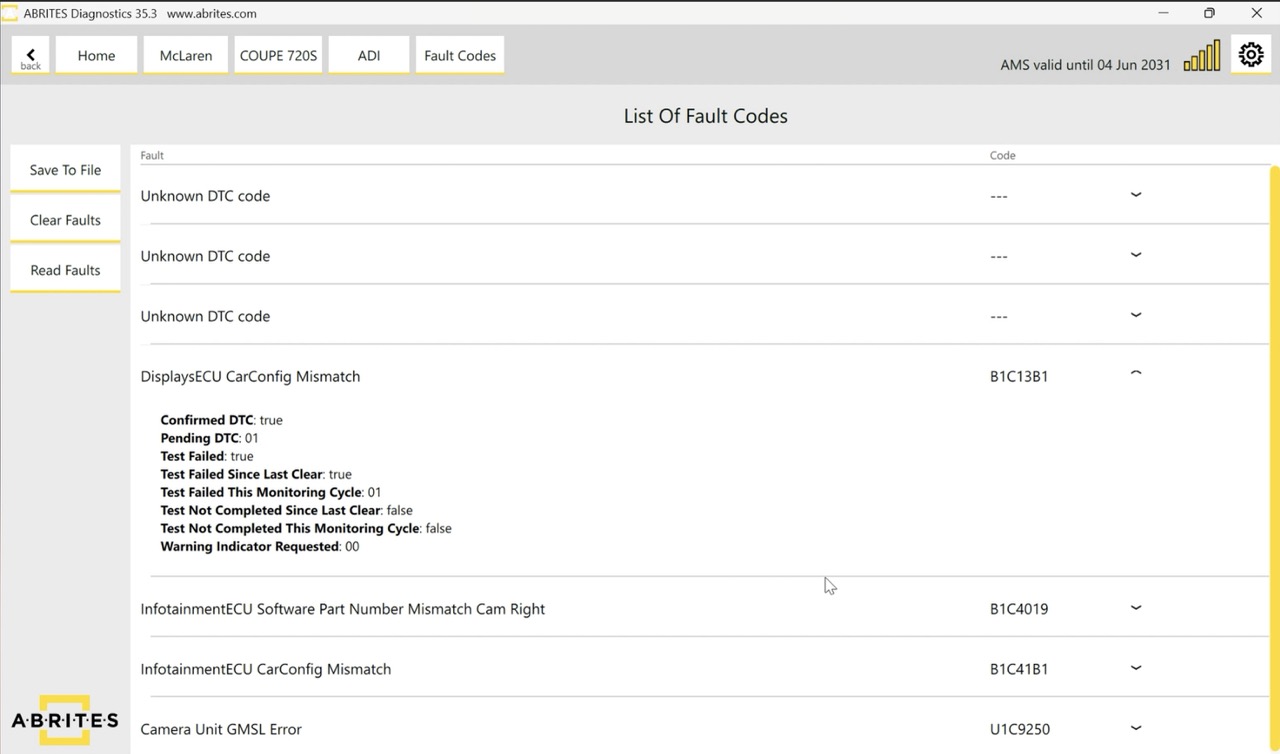Click the Fault column header
1280x754 pixels.
[x=152, y=155]
